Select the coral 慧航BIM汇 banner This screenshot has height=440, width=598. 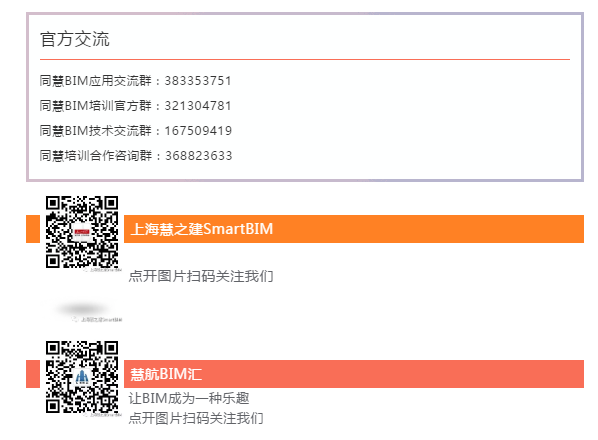pyautogui.click(x=354, y=374)
